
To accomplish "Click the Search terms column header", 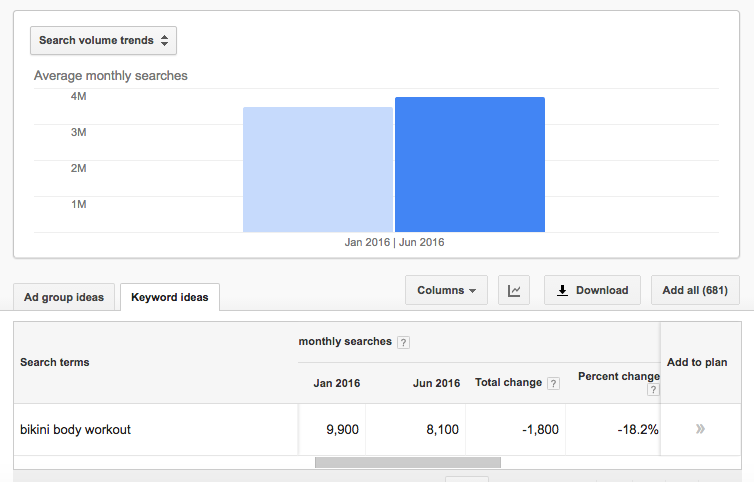I will click(55, 362).
